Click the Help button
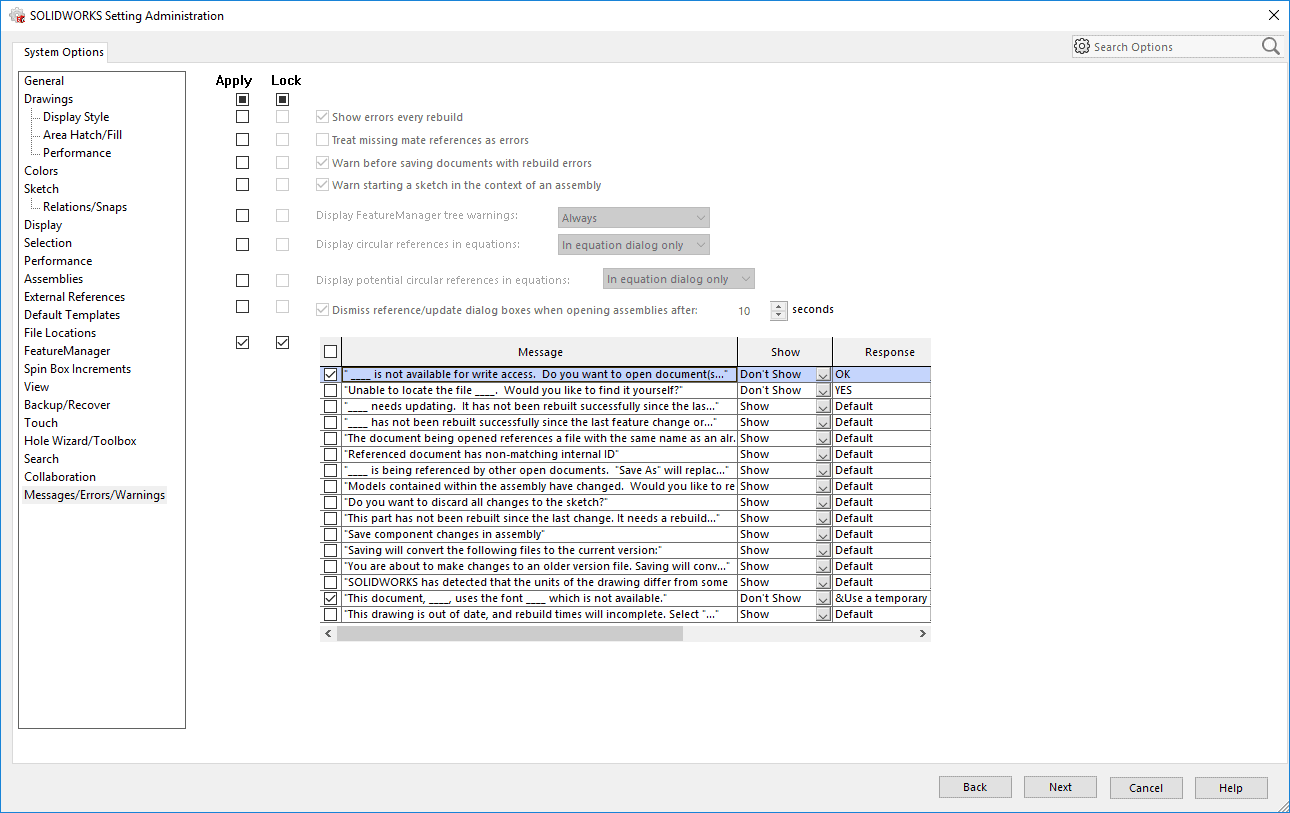The width and height of the screenshot is (1290, 813). [x=1231, y=787]
